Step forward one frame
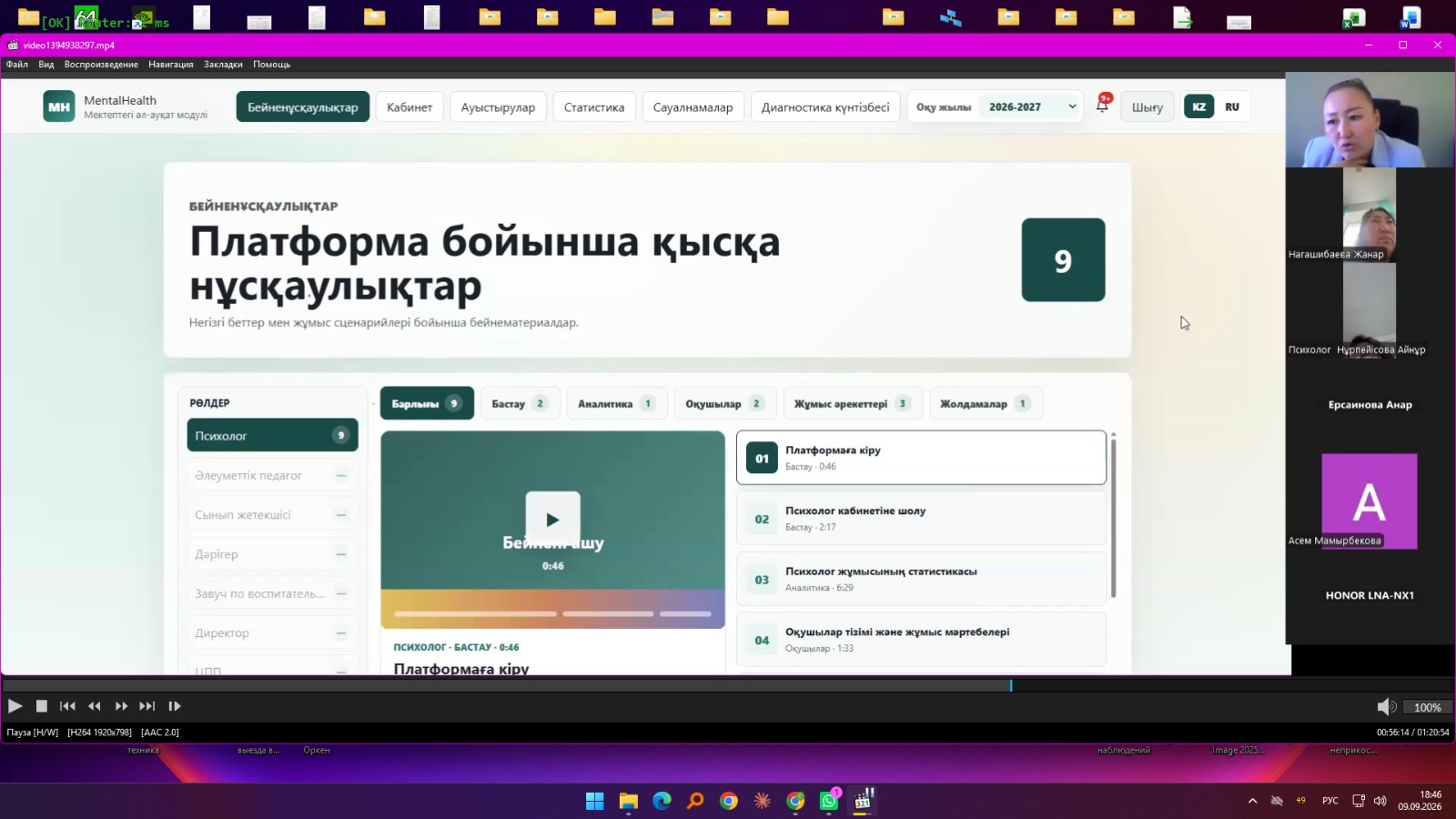1456x819 pixels. 175,706
